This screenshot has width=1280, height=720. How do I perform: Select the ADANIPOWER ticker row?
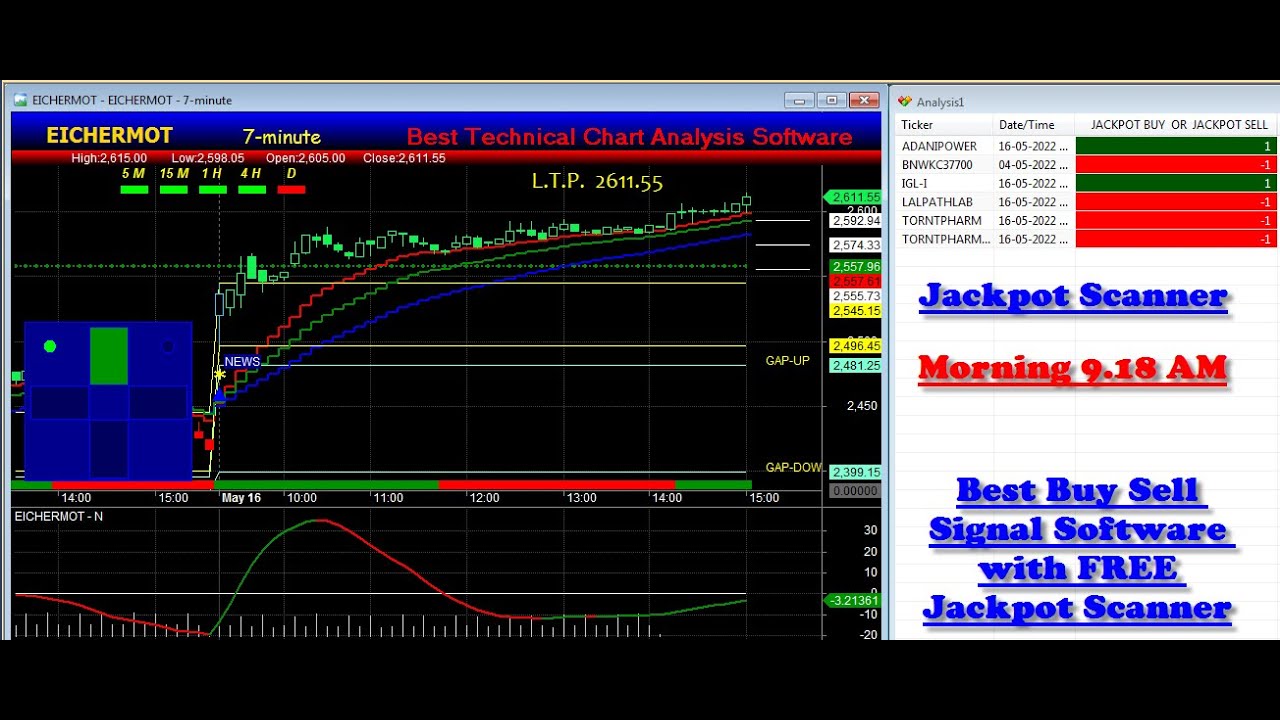coord(1087,146)
